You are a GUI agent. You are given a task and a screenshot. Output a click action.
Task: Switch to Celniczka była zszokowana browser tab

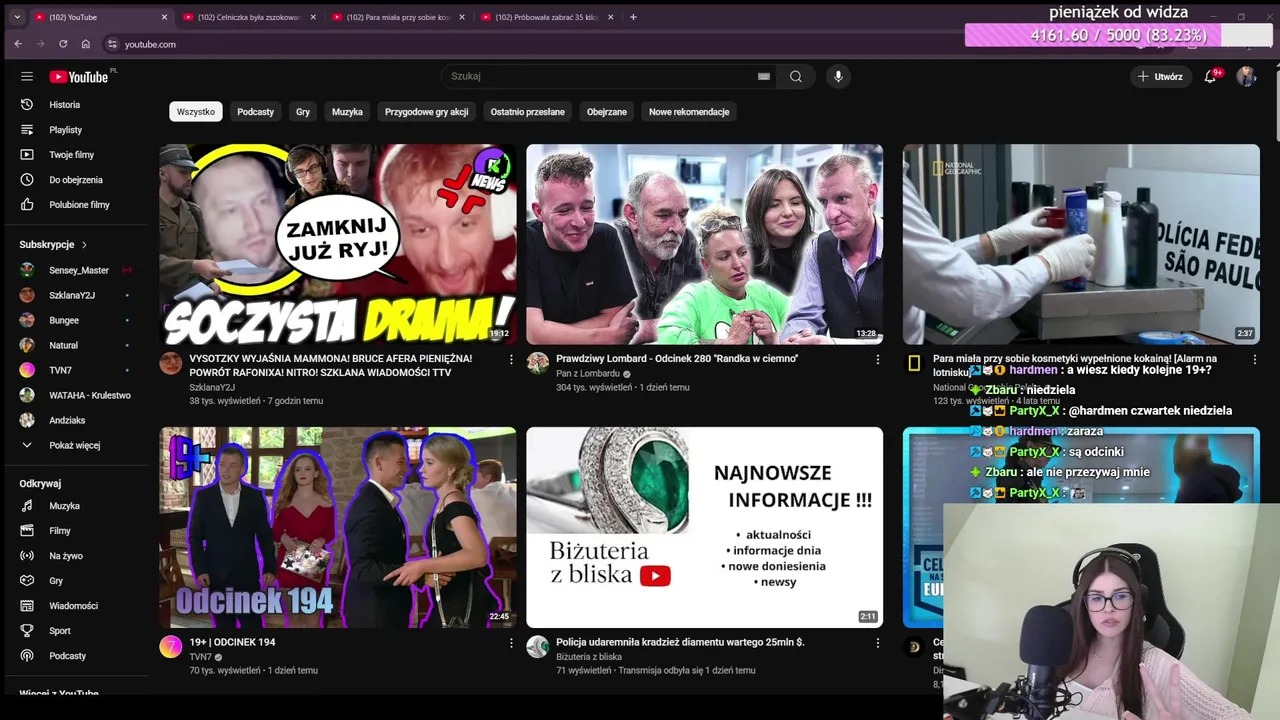pos(249,17)
